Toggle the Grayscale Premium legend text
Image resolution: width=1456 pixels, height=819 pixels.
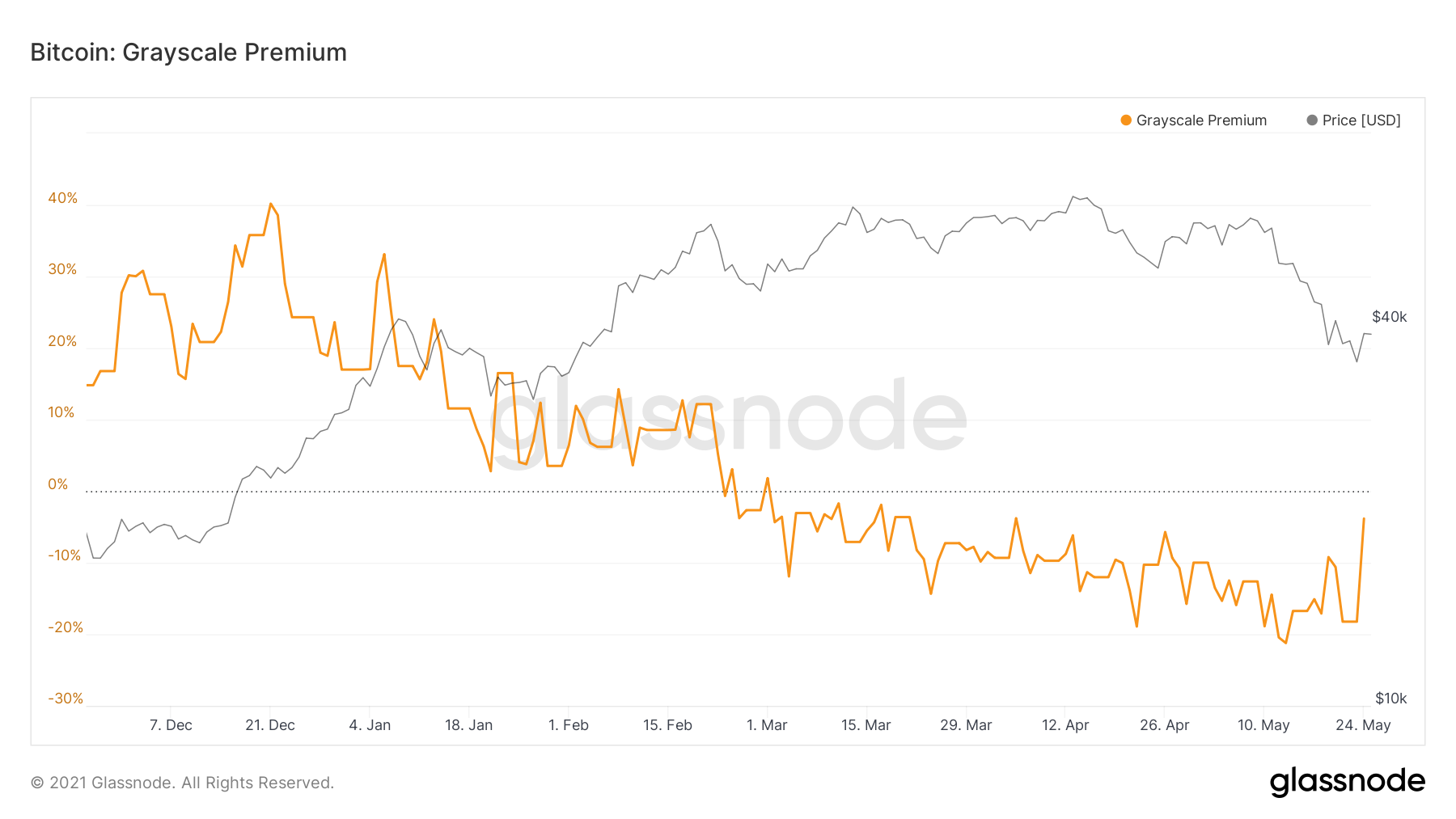click(1201, 120)
